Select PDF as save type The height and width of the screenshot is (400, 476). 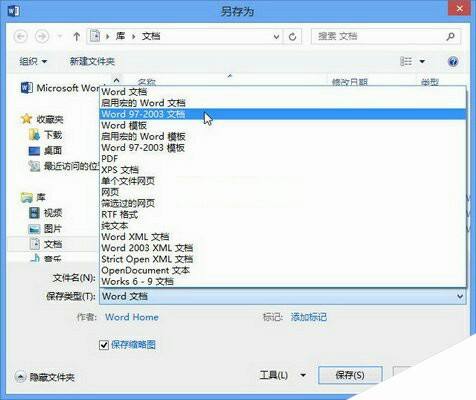pos(283,159)
